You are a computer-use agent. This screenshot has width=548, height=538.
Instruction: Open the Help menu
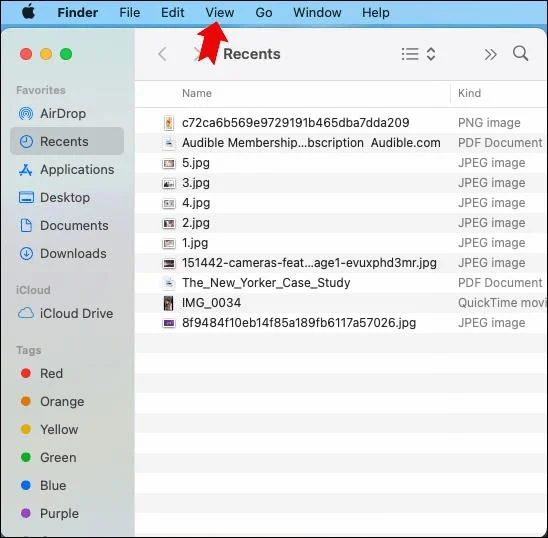[x=376, y=13]
